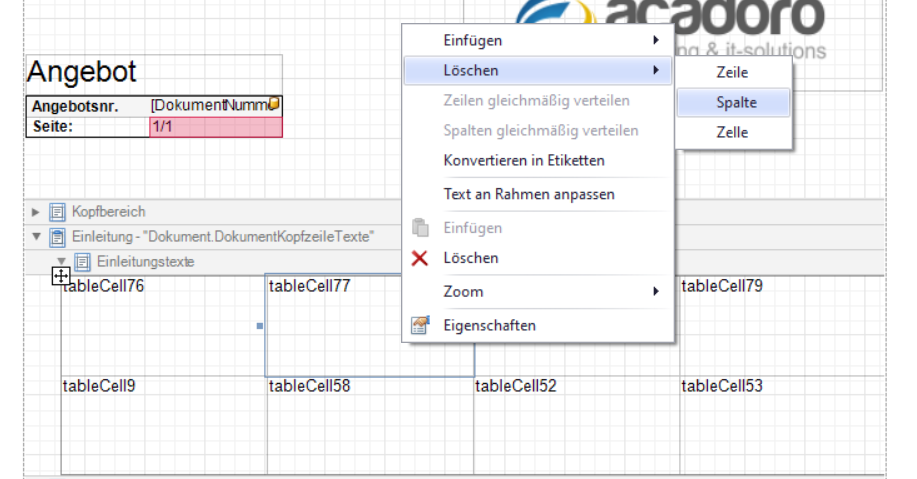The height and width of the screenshot is (479, 917).
Task: Collapse the Einleitungstexte sub-band arrow
Action: pyautogui.click(x=61, y=261)
